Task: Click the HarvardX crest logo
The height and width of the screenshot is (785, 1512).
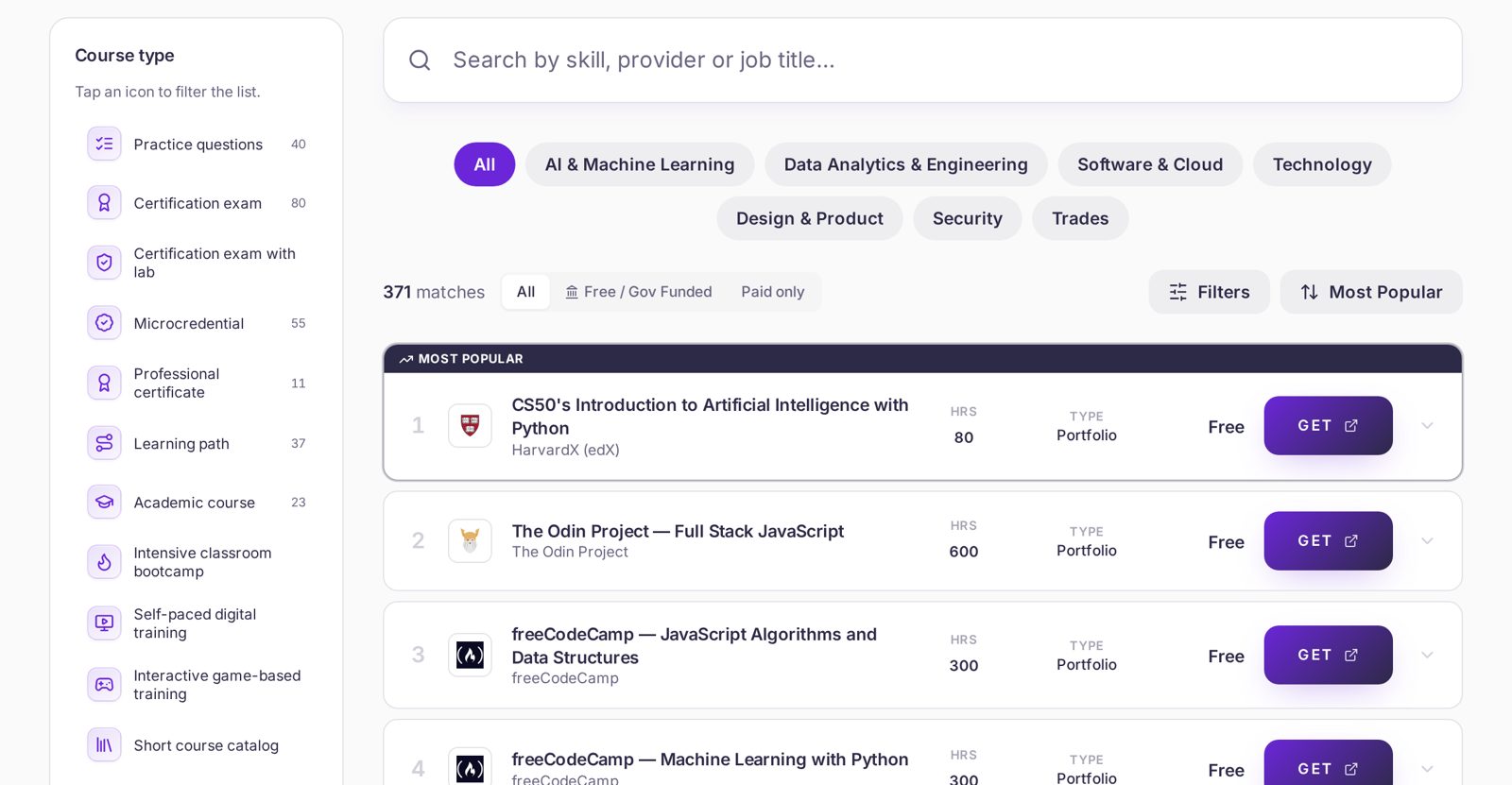Action: 470,426
